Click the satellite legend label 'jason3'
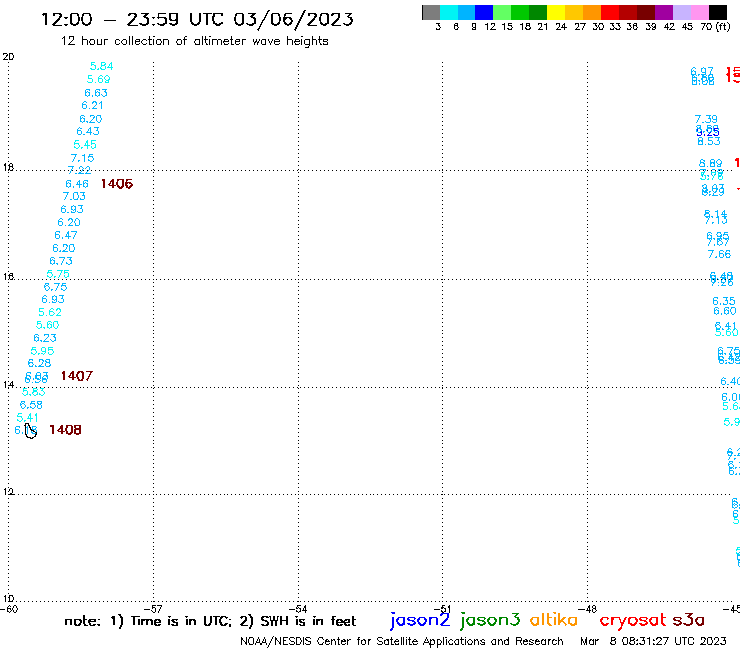This screenshot has width=740, height=650. [489, 620]
